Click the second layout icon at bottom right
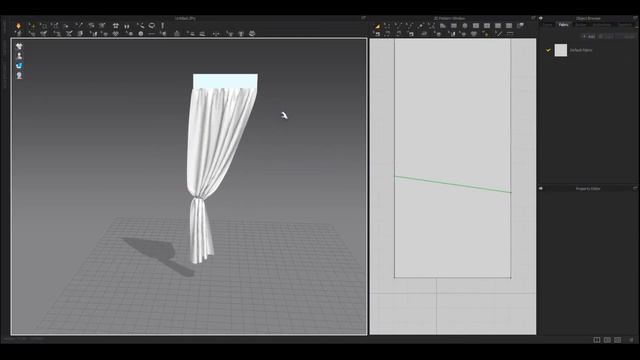The width and height of the screenshot is (640, 360). coord(607,340)
